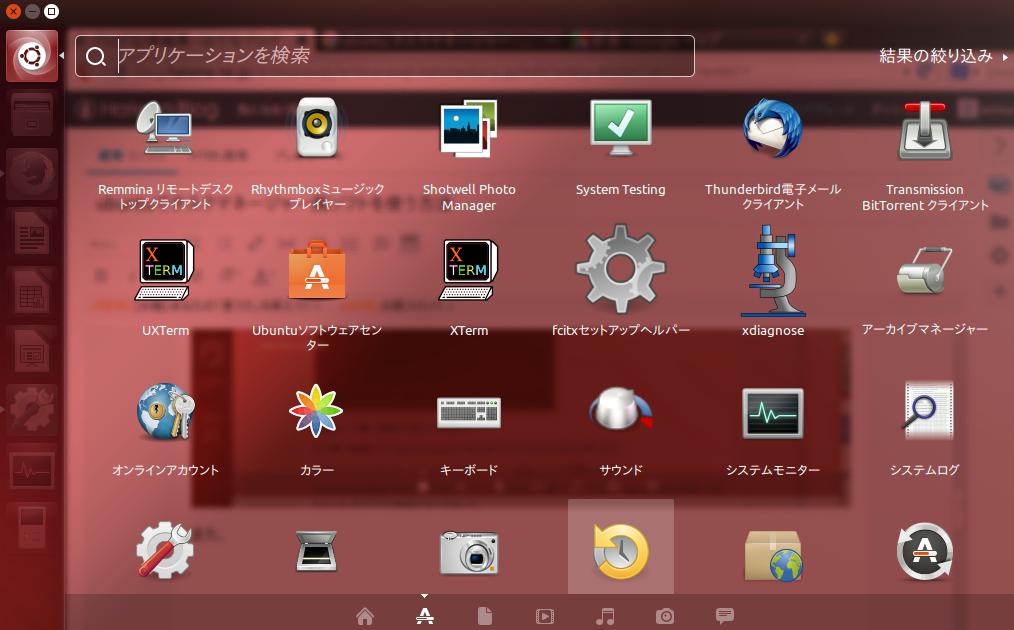Open the camera screenshot application
1014x630 pixels.
(x=469, y=552)
